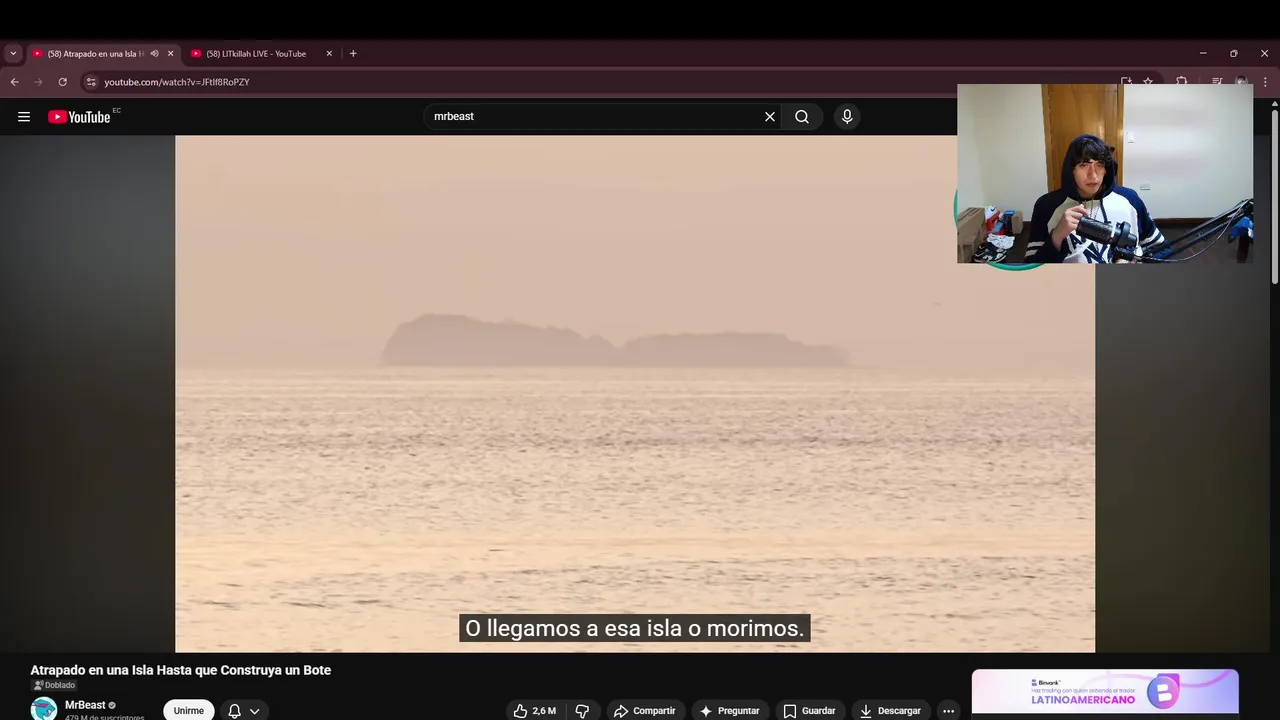
Task: Open Chrome three-dot menu
Action: pos(1265,82)
